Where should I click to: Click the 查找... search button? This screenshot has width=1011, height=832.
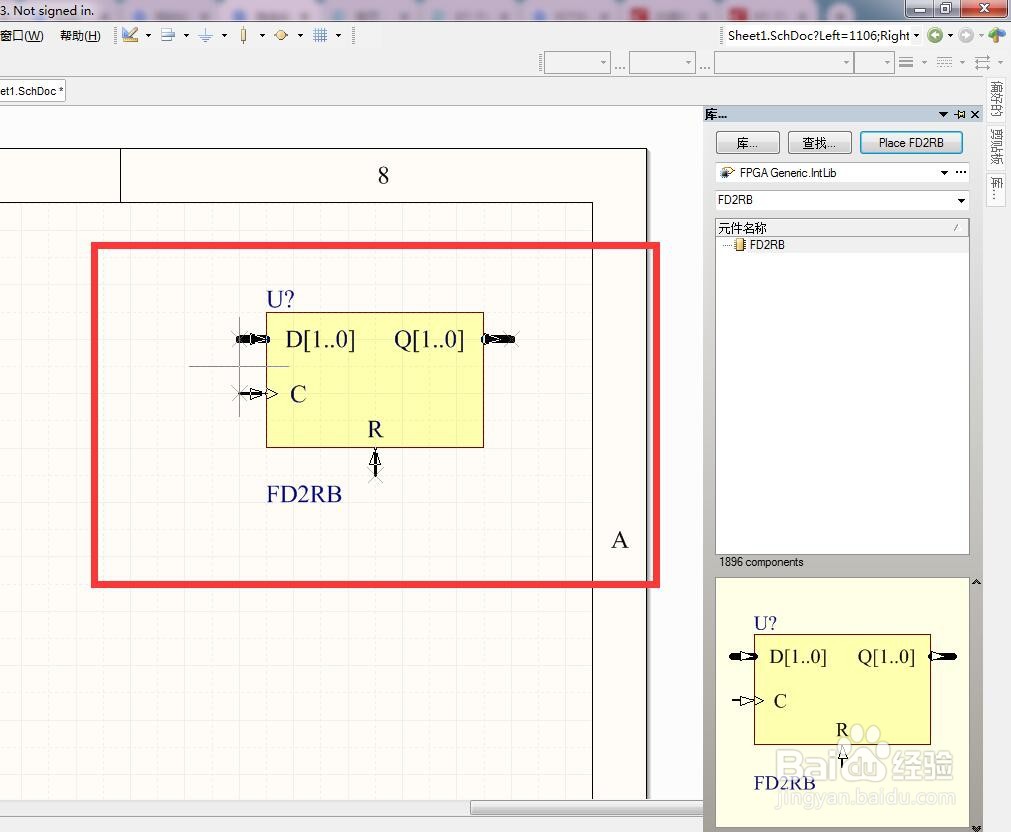click(x=820, y=143)
